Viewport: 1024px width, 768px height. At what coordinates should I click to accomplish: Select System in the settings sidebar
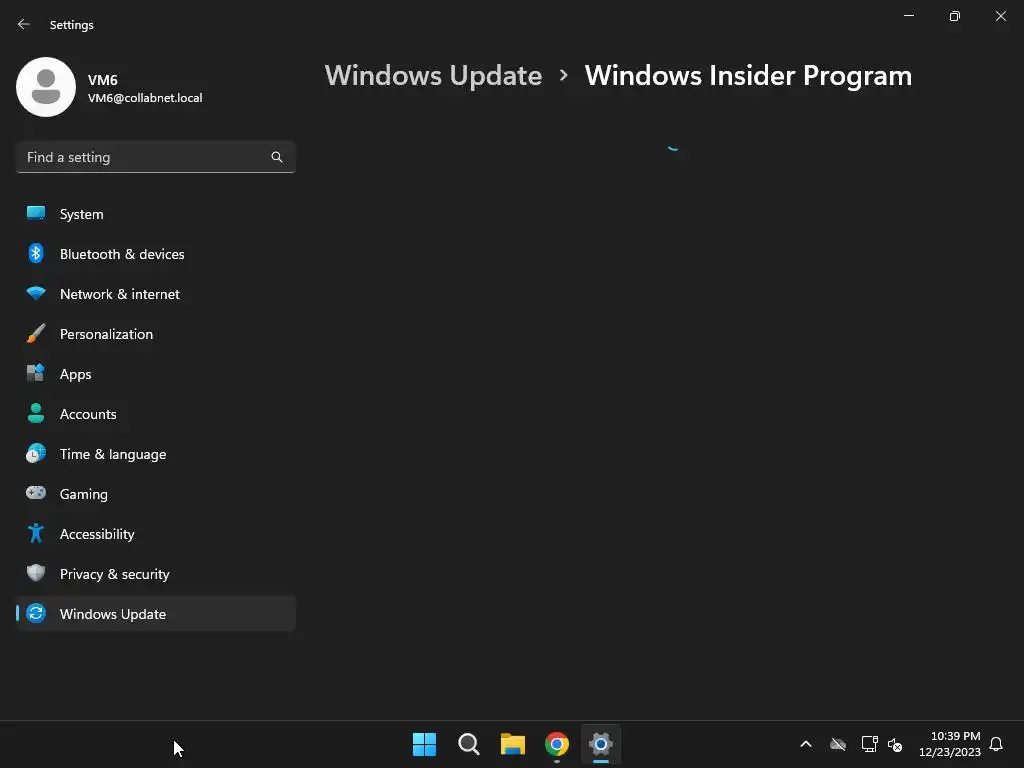pyautogui.click(x=155, y=214)
